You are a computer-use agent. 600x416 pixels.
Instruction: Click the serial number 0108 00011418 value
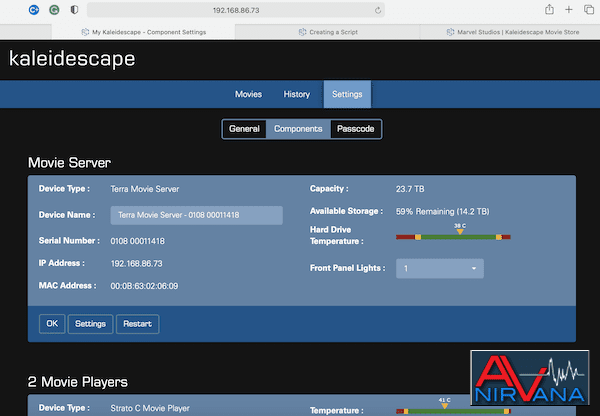point(137,241)
